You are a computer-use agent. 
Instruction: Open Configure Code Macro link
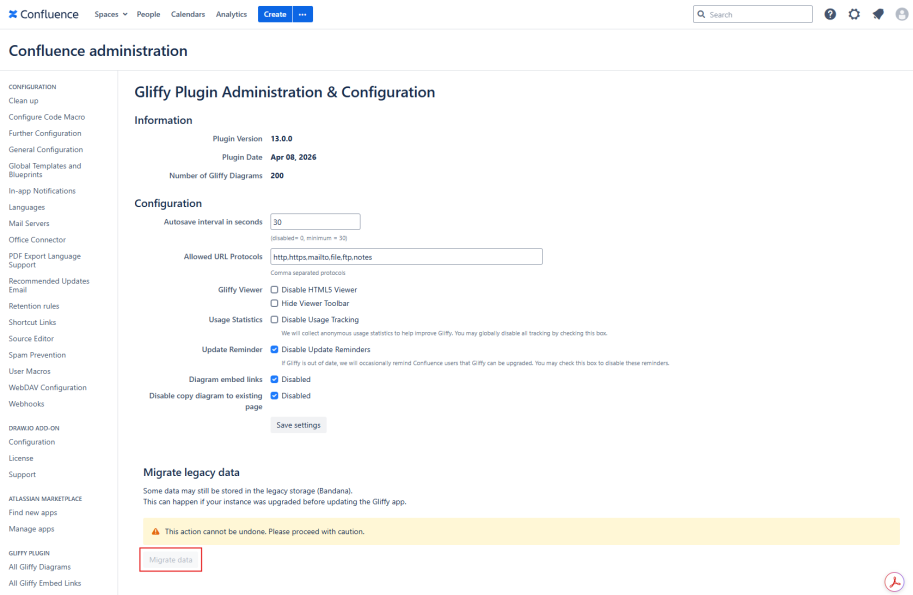click(47, 117)
